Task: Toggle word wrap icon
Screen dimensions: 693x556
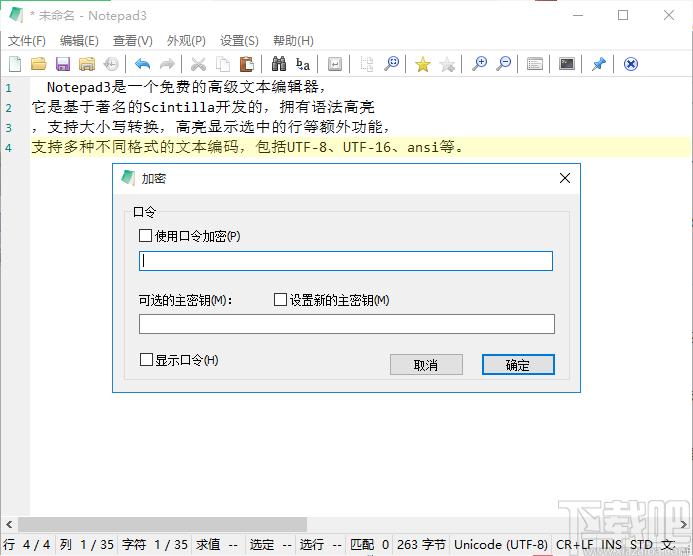Action: click(335, 64)
